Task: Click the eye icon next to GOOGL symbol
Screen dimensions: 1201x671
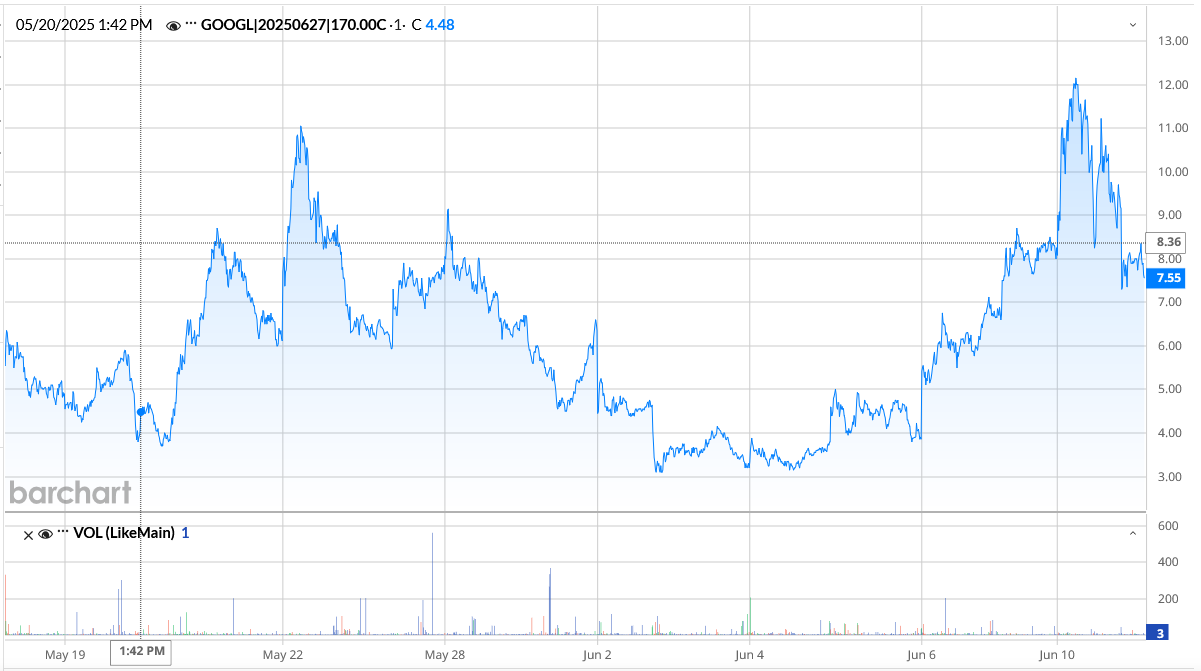Action: (x=172, y=24)
